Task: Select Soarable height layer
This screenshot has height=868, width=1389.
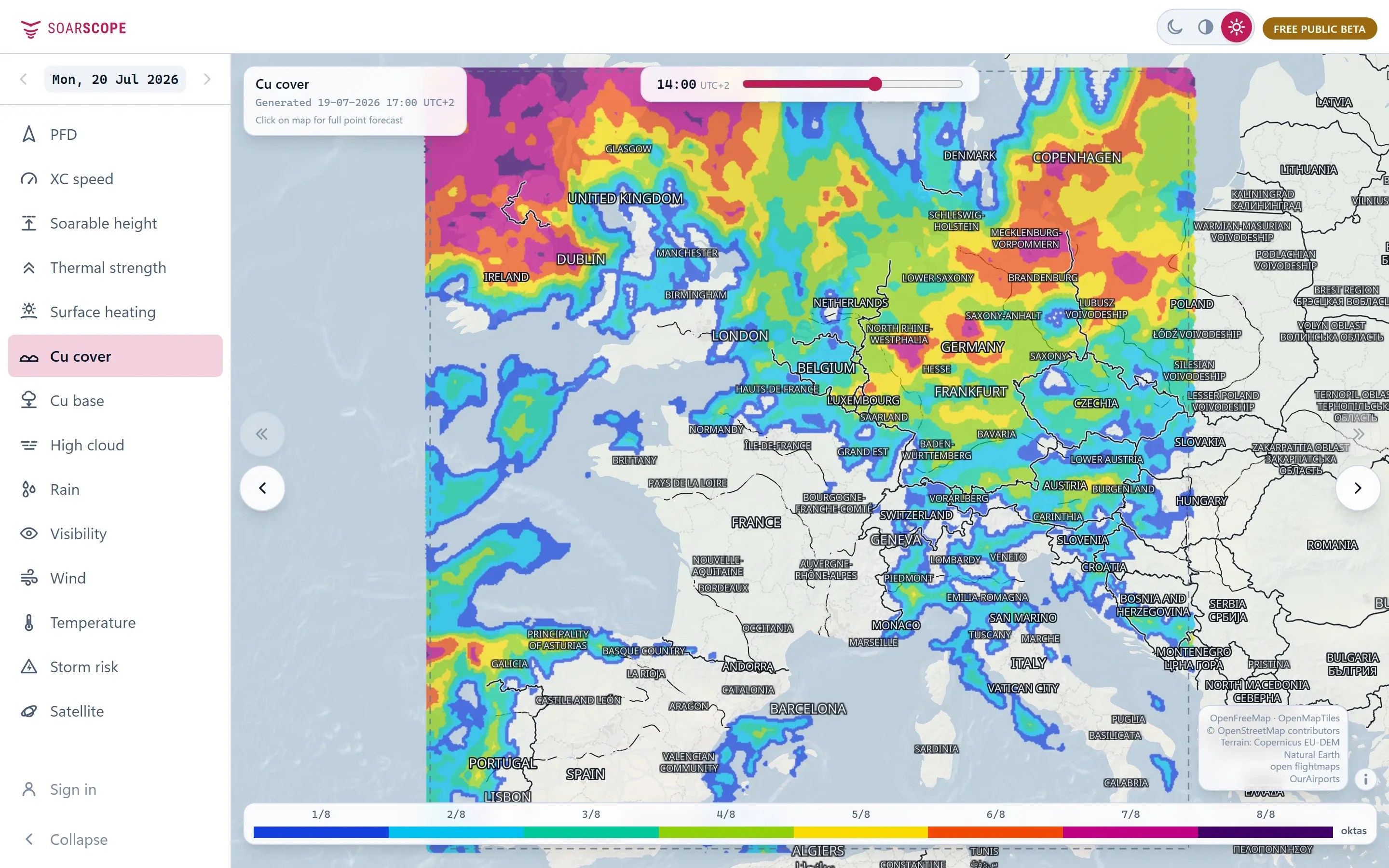Action: click(x=115, y=223)
